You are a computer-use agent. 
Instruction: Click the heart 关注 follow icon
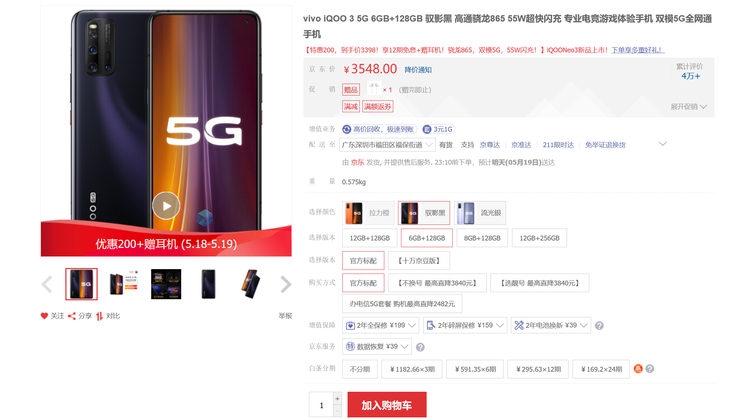(x=44, y=316)
